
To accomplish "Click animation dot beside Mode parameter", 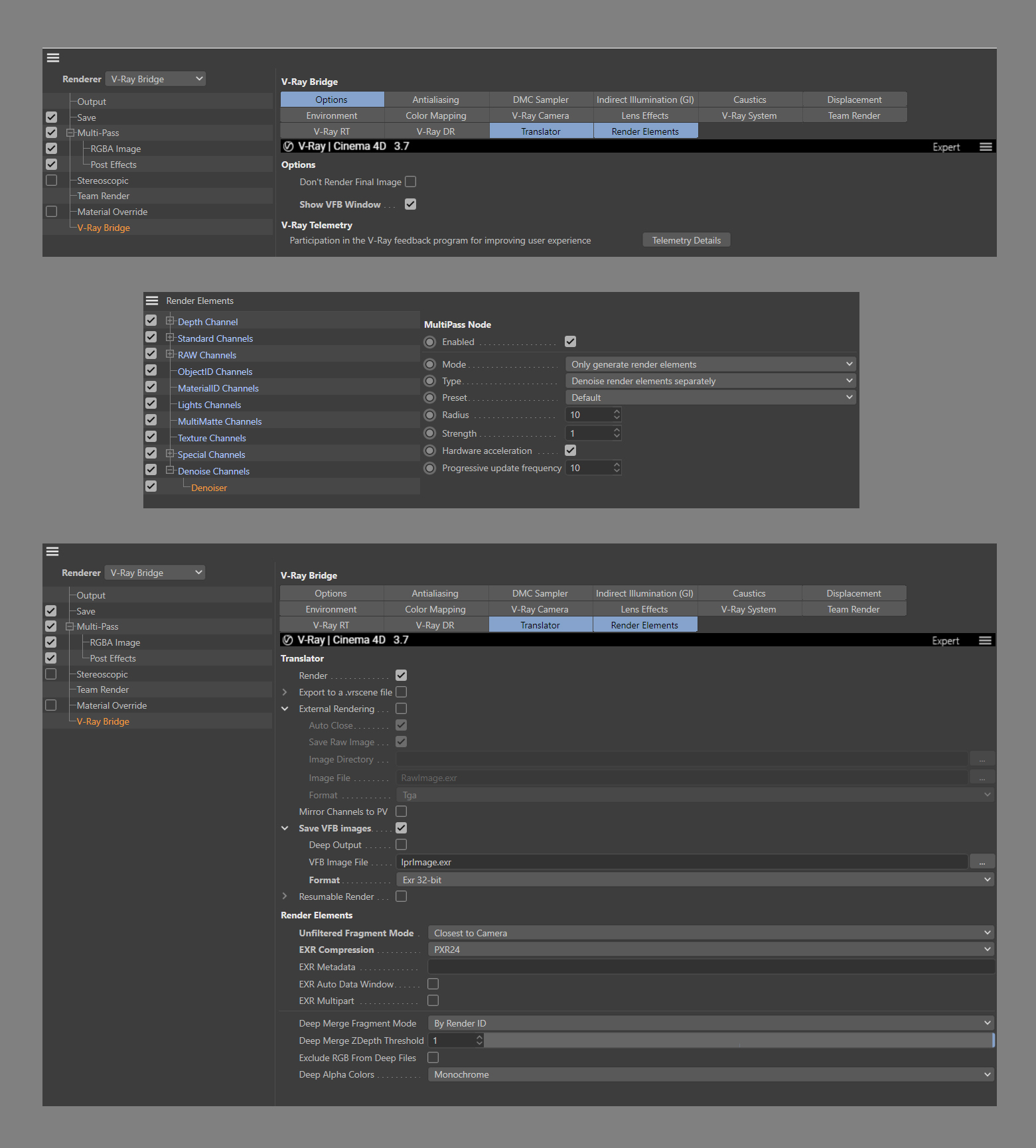I will [430, 364].
